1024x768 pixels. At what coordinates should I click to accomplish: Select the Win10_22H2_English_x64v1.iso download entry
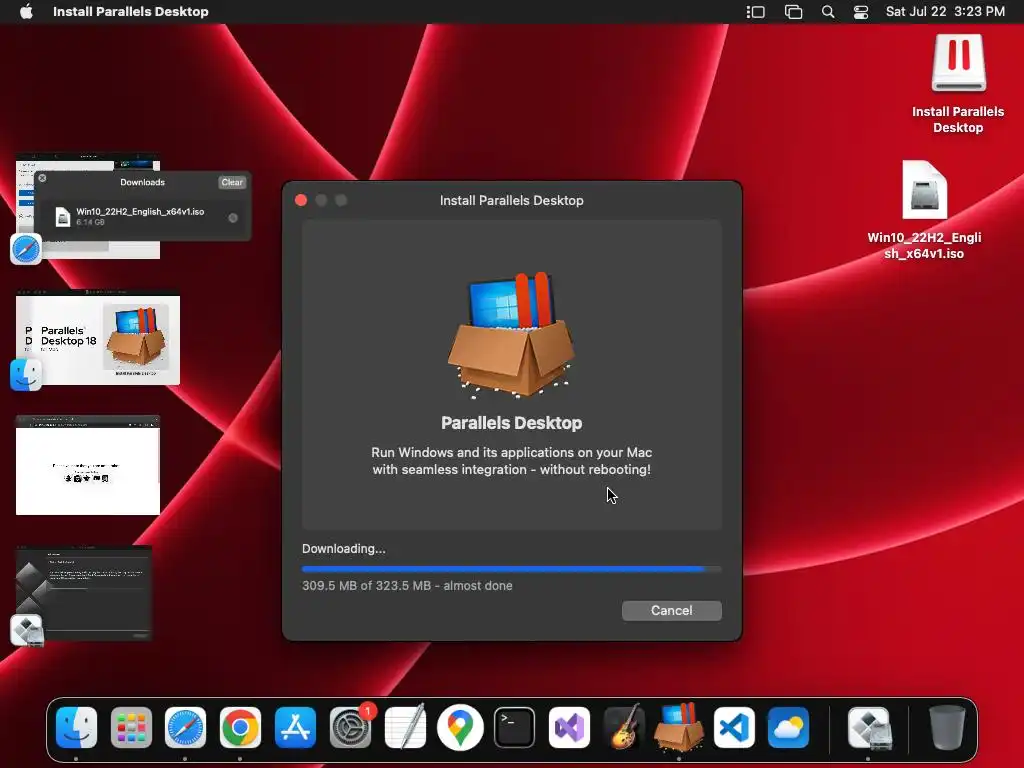tap(142, 217)
